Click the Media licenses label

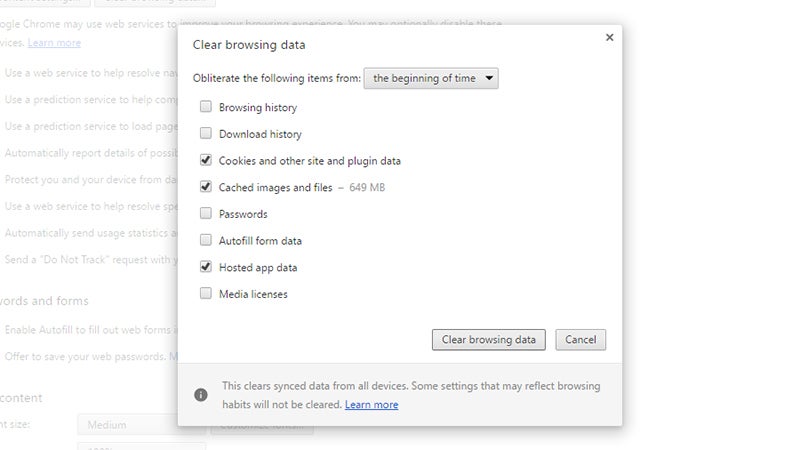253,294
